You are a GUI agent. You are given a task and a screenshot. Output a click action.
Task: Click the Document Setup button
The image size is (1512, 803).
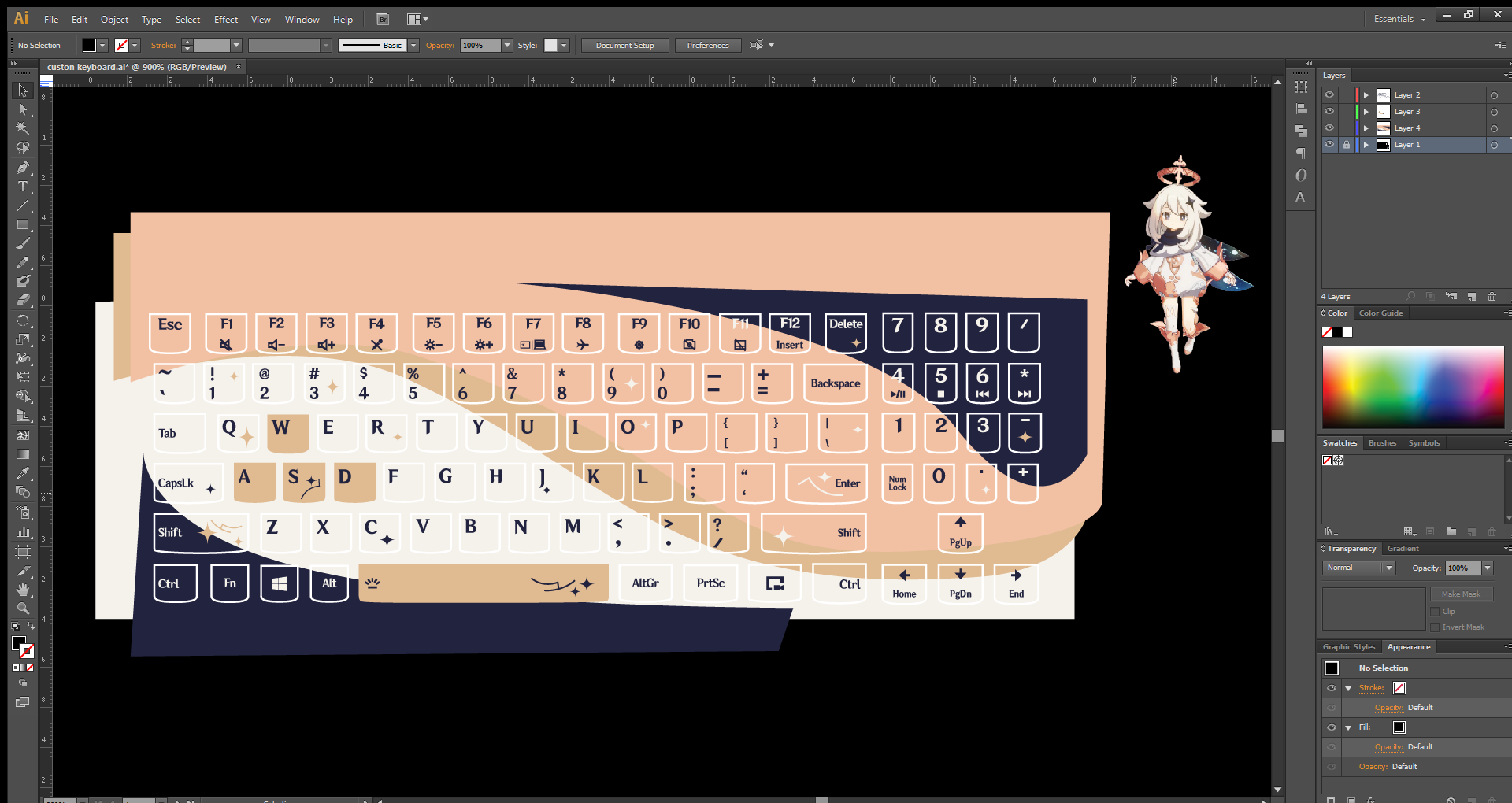point(624,45)
